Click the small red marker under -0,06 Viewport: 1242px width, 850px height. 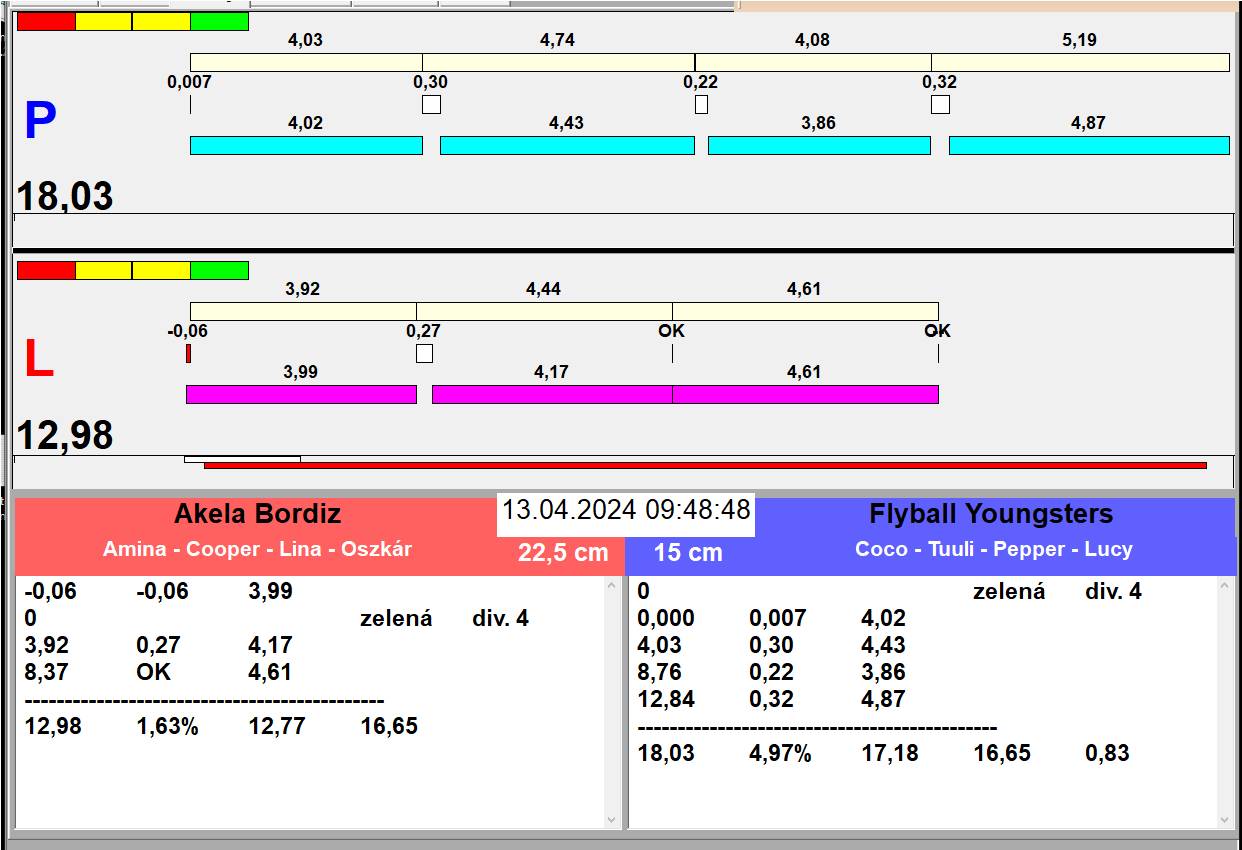click(188, 353)
